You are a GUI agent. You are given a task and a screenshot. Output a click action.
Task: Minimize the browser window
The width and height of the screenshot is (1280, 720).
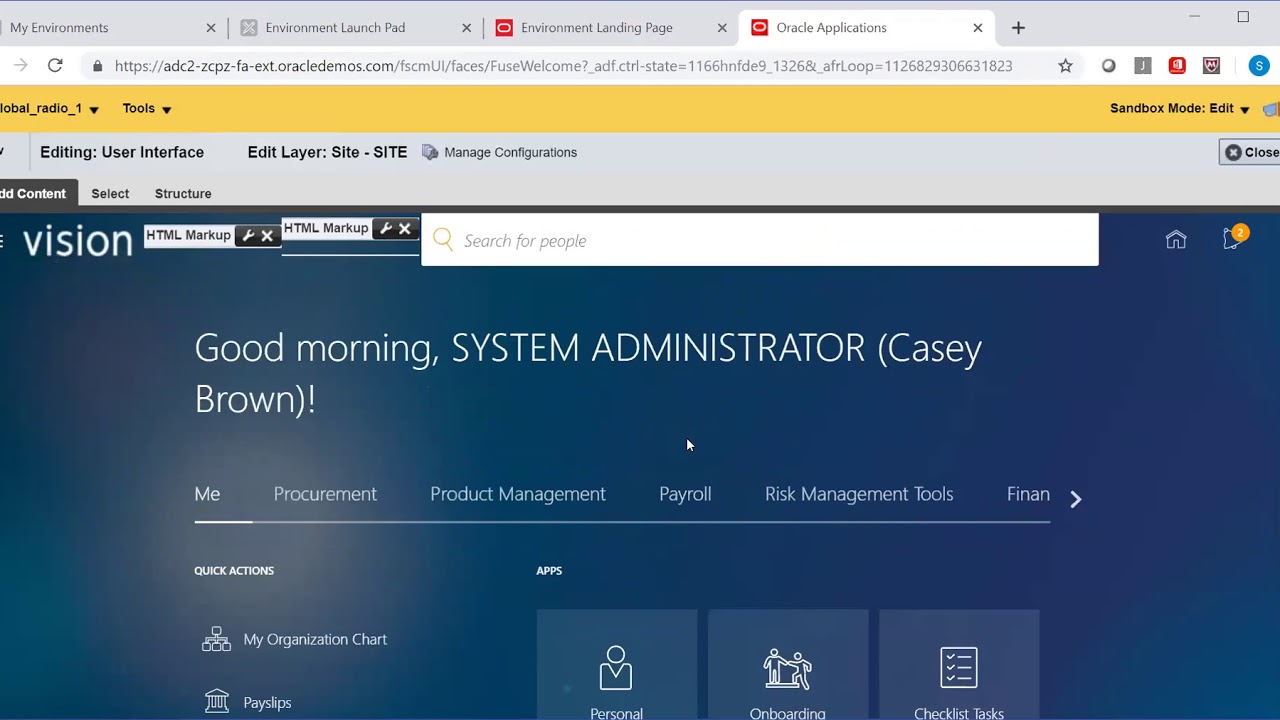tap(1195, 17)
